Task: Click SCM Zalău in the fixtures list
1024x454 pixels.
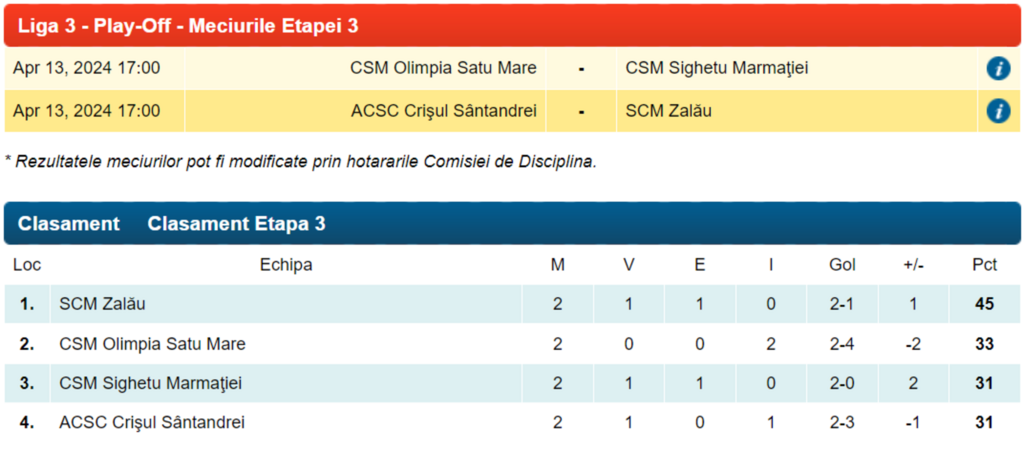Action: coord(668,111)
